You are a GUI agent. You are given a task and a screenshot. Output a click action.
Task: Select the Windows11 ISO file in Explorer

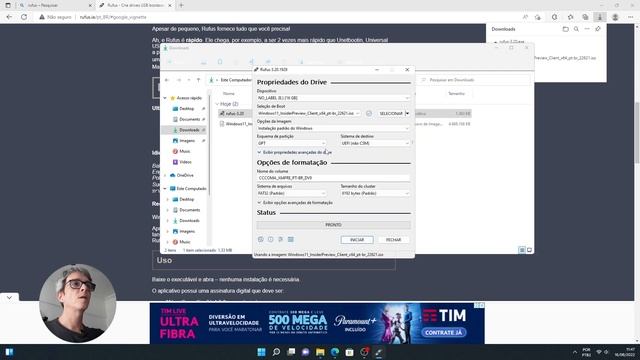[x=237, y=124]
